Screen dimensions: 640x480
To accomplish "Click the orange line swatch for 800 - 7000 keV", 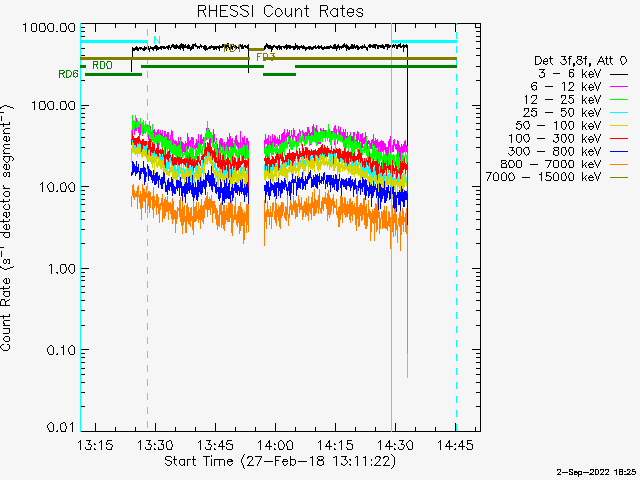I will 619,164.
